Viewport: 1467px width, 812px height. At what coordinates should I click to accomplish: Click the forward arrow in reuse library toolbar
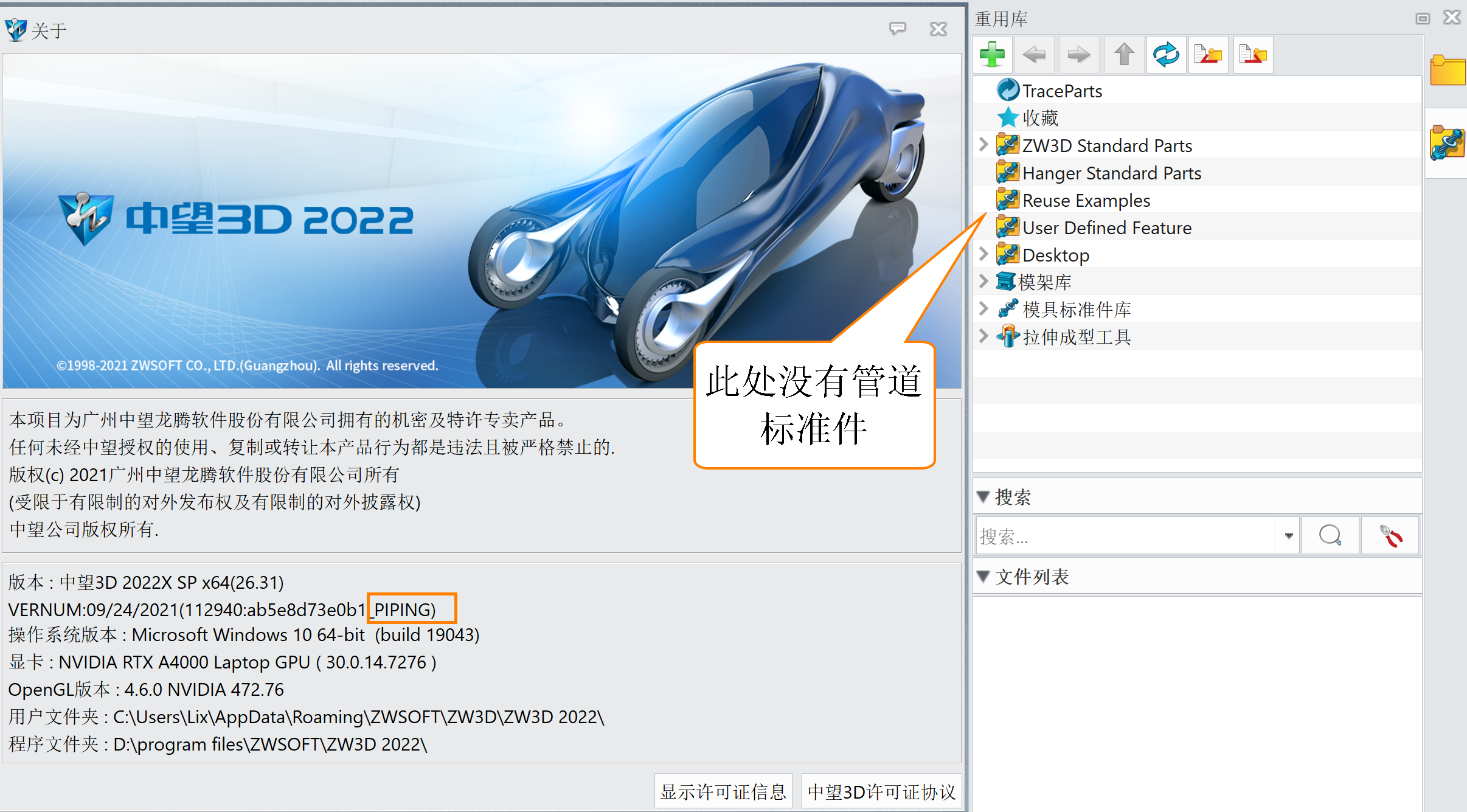(x=1079, y=55)
